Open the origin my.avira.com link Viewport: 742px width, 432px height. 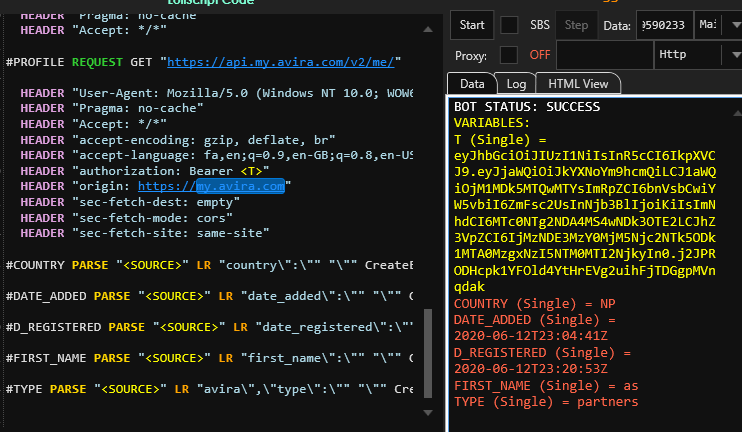(x=212, y=186)
